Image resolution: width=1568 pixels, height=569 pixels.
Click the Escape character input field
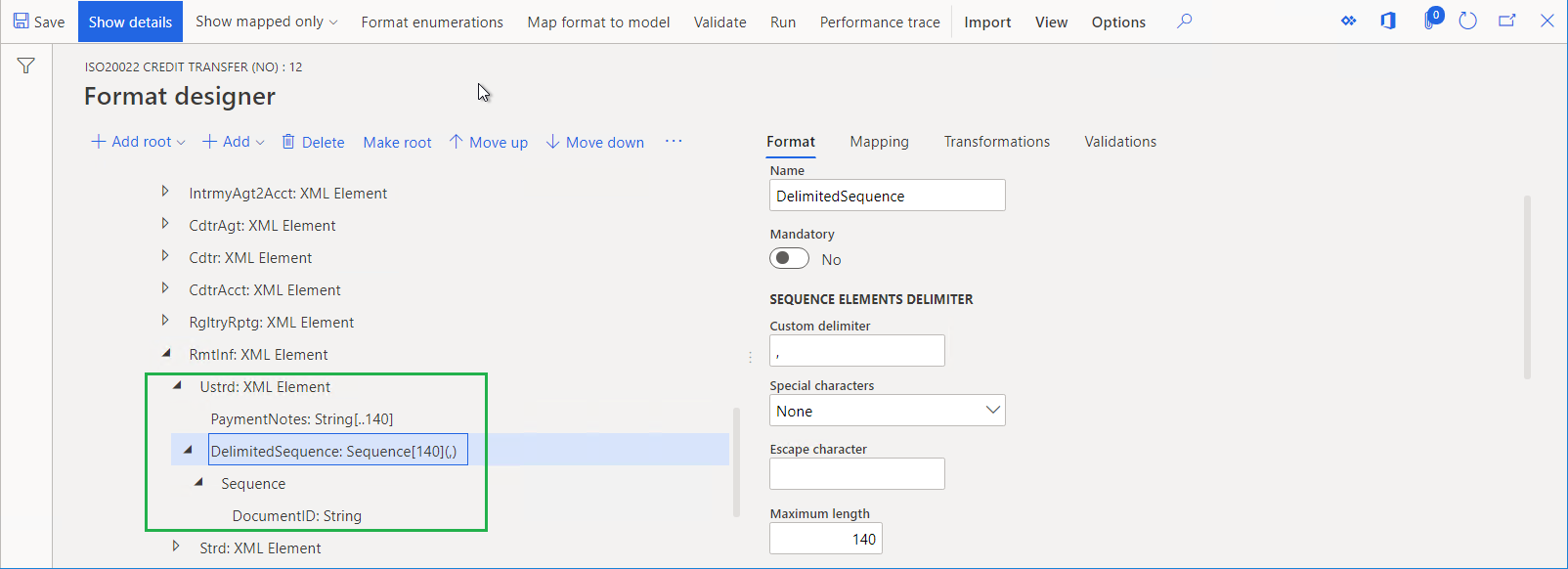(x=856, y=474)
